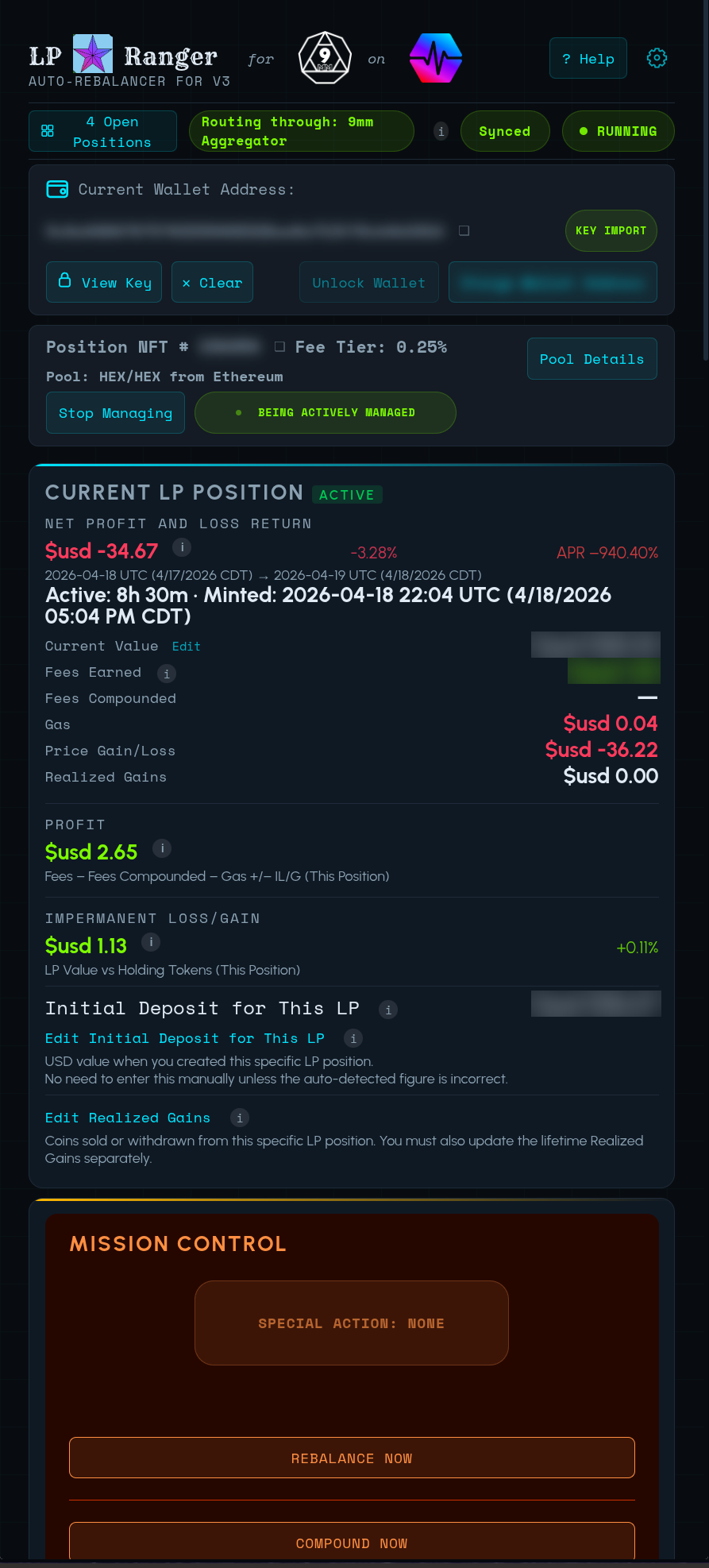Copy the wallet address with copy icon

464,231
